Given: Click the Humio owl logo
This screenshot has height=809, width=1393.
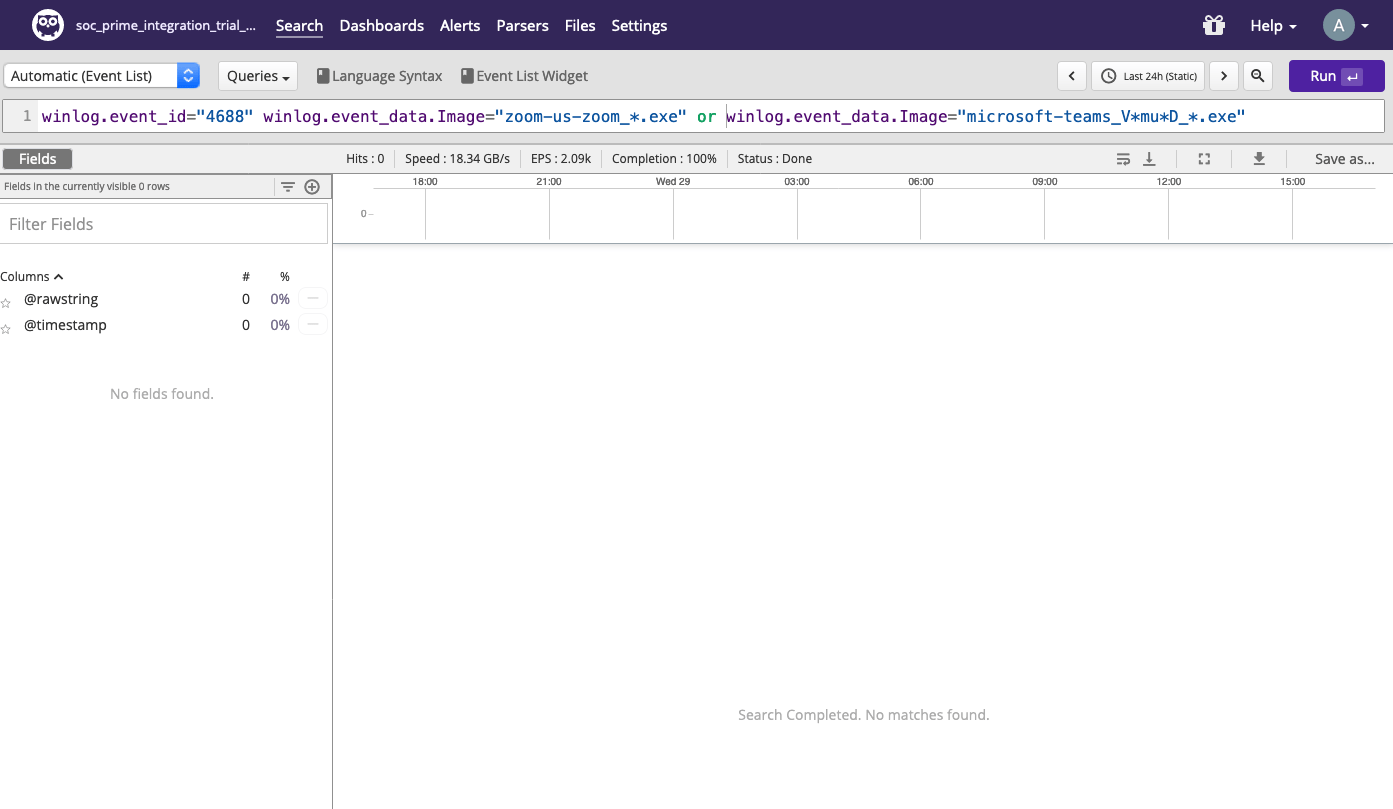Looking at the screenshot, I should [47, 25].
